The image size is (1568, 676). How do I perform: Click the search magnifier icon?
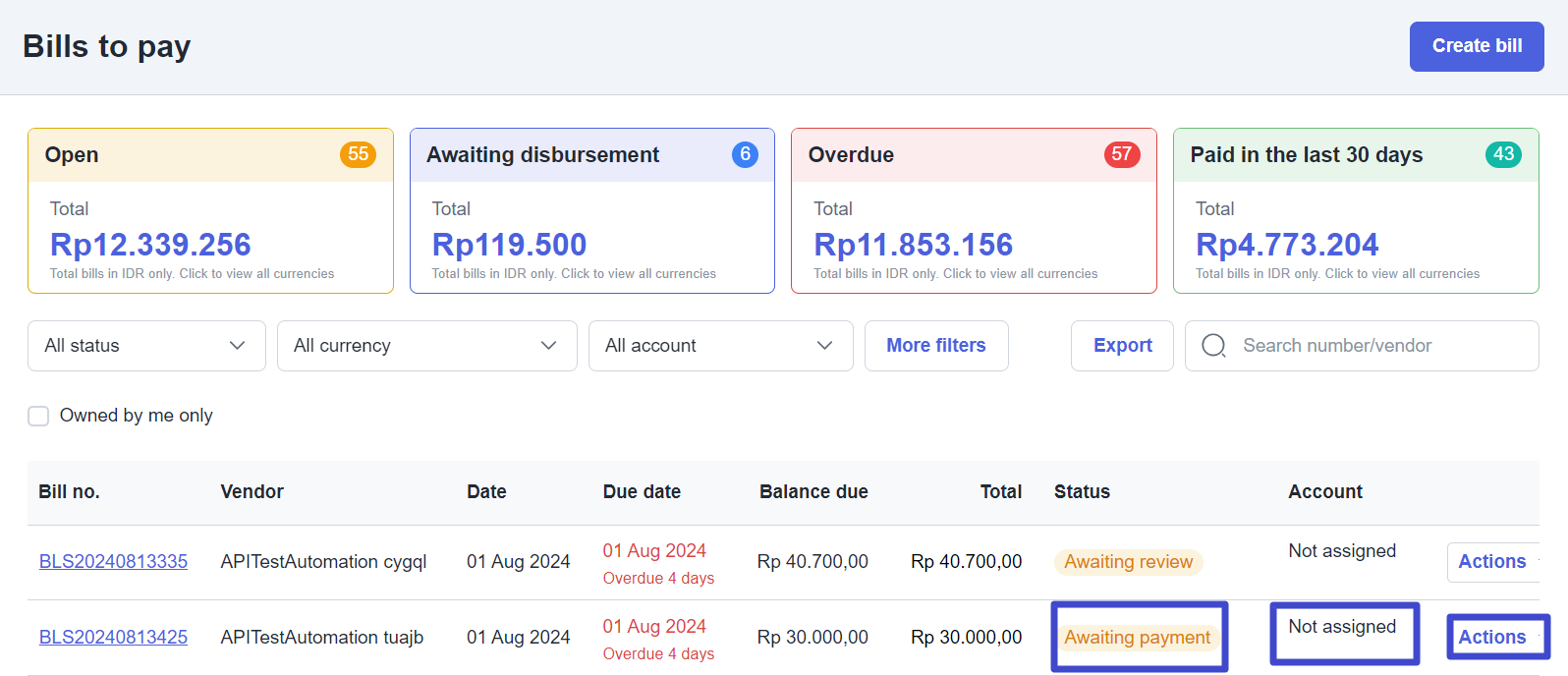[x=1213, y=346]
